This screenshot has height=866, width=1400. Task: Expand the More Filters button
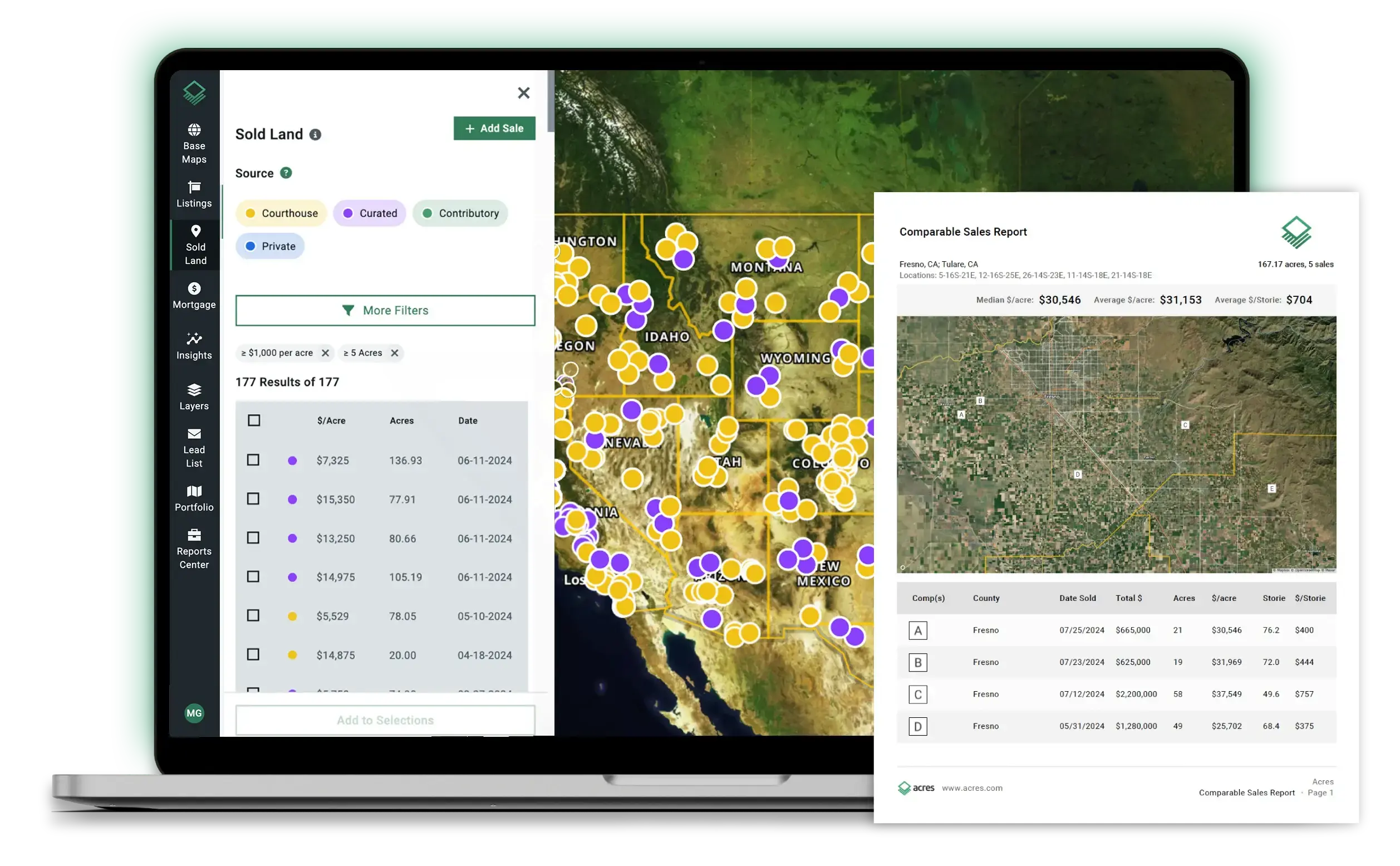coord(385,311)
